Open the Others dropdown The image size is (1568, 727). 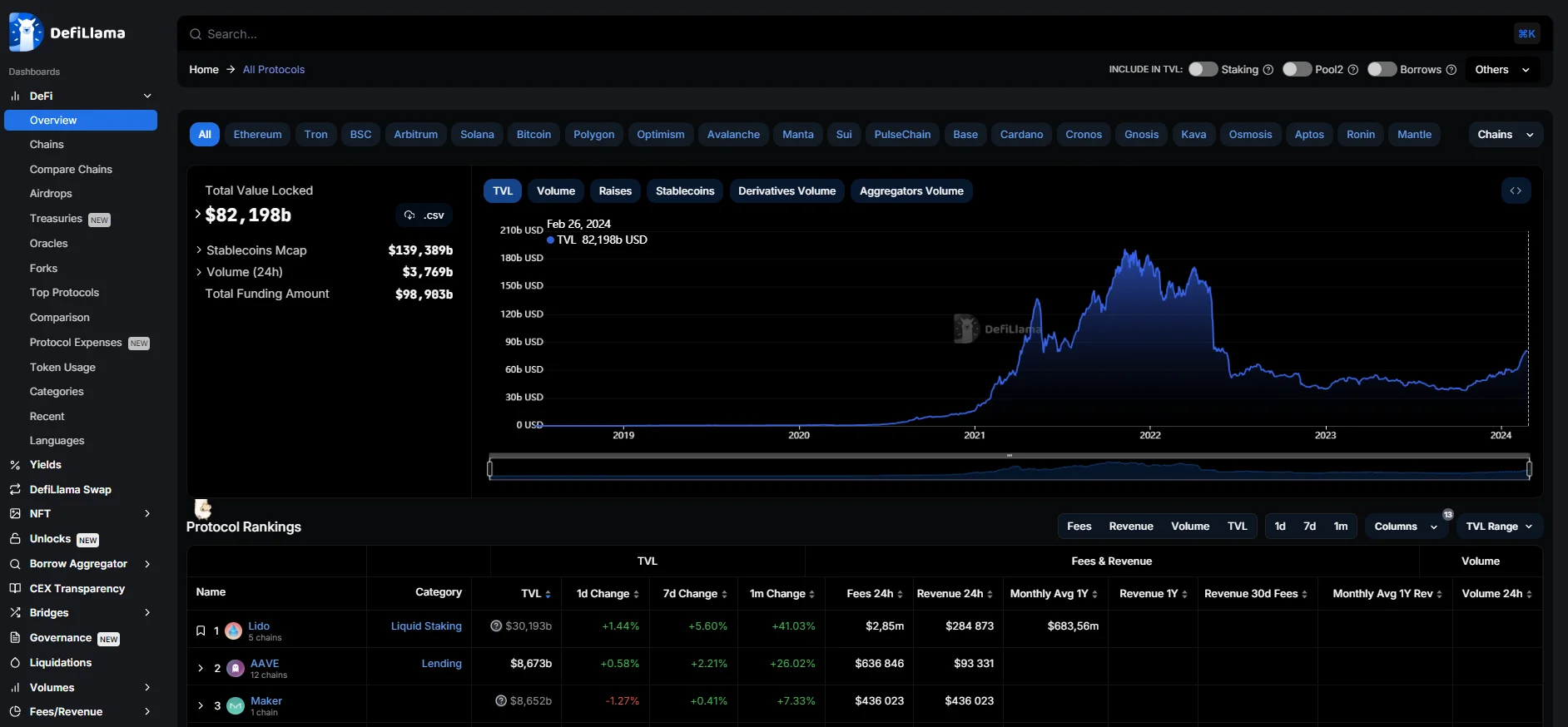click(1503, 70)
